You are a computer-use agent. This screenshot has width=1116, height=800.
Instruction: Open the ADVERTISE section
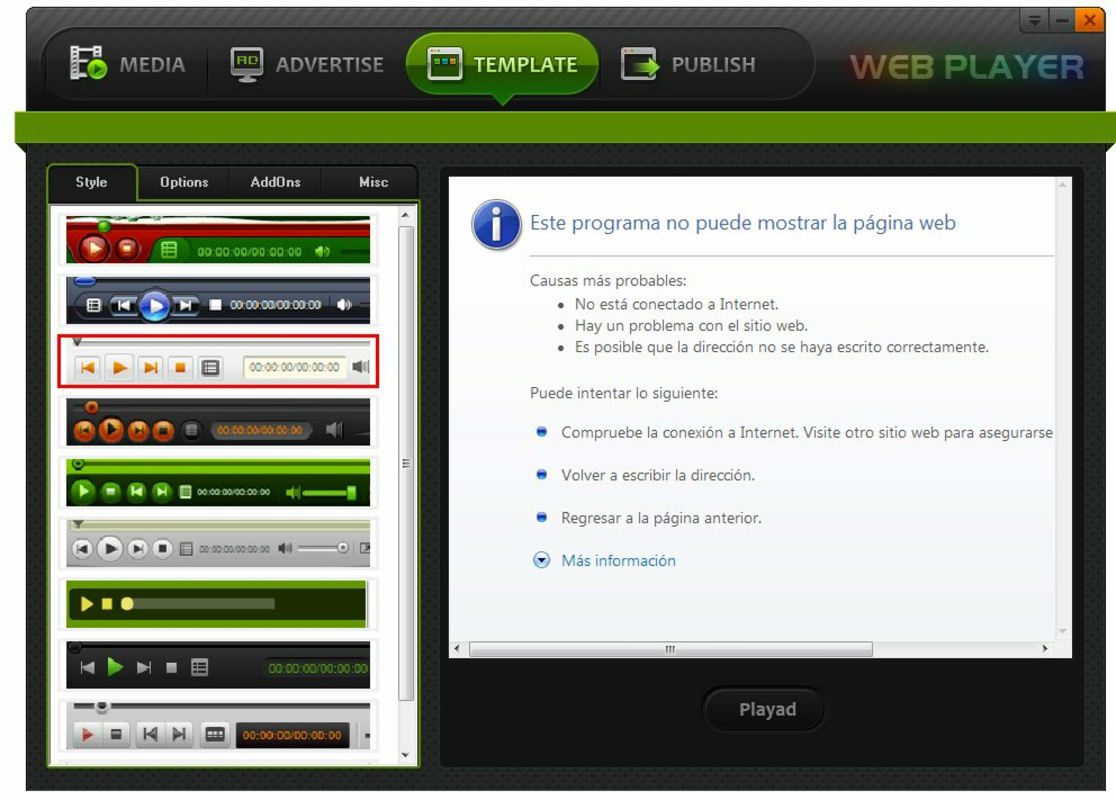click(307, 65)
